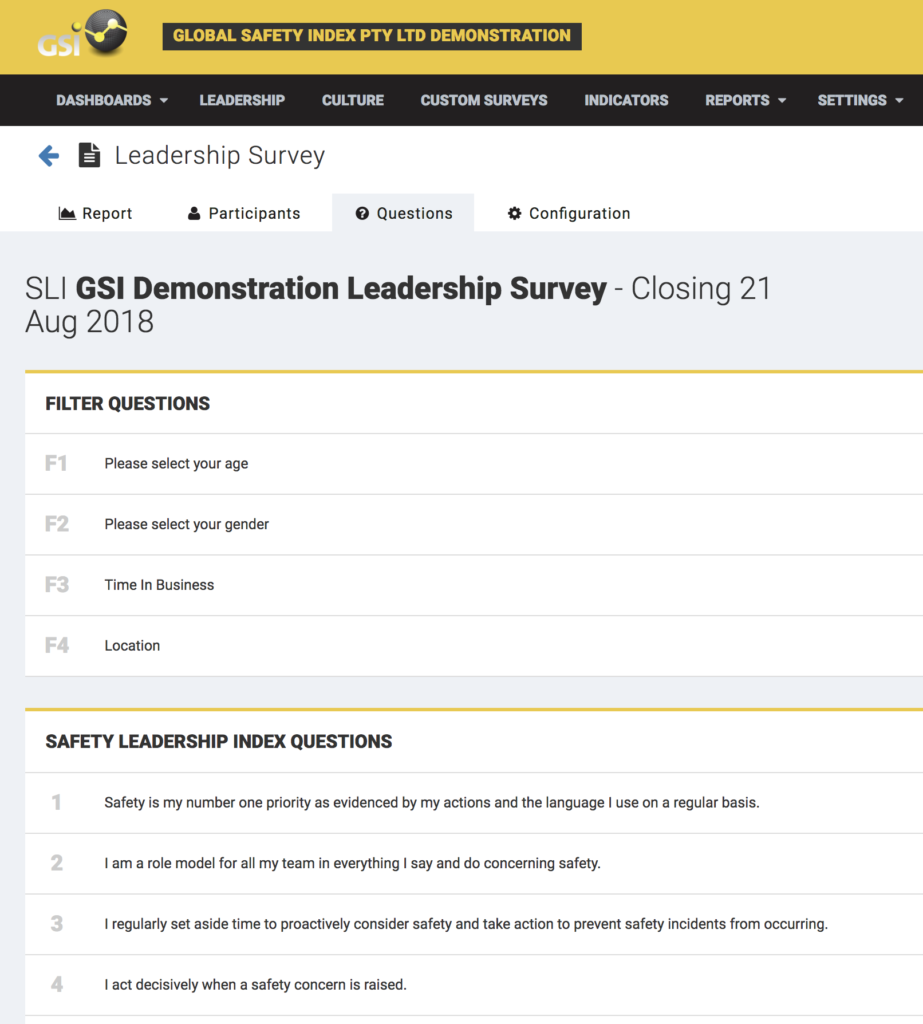Click the Global Safety Index demonstration banner
The width and height of the screenshot is (923, 1024).
coord(372,36)
